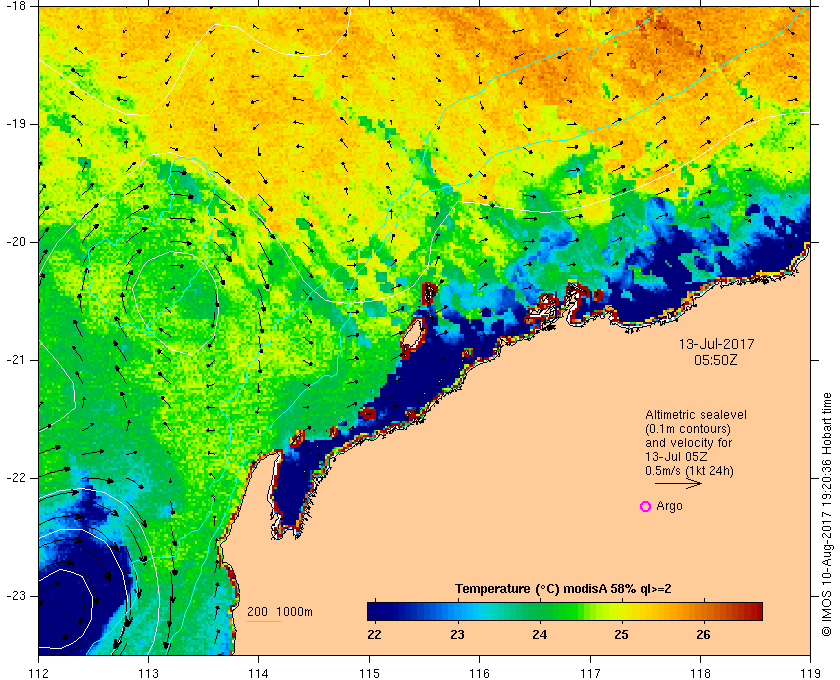Click the 05:50Z time label

[716, 360]
